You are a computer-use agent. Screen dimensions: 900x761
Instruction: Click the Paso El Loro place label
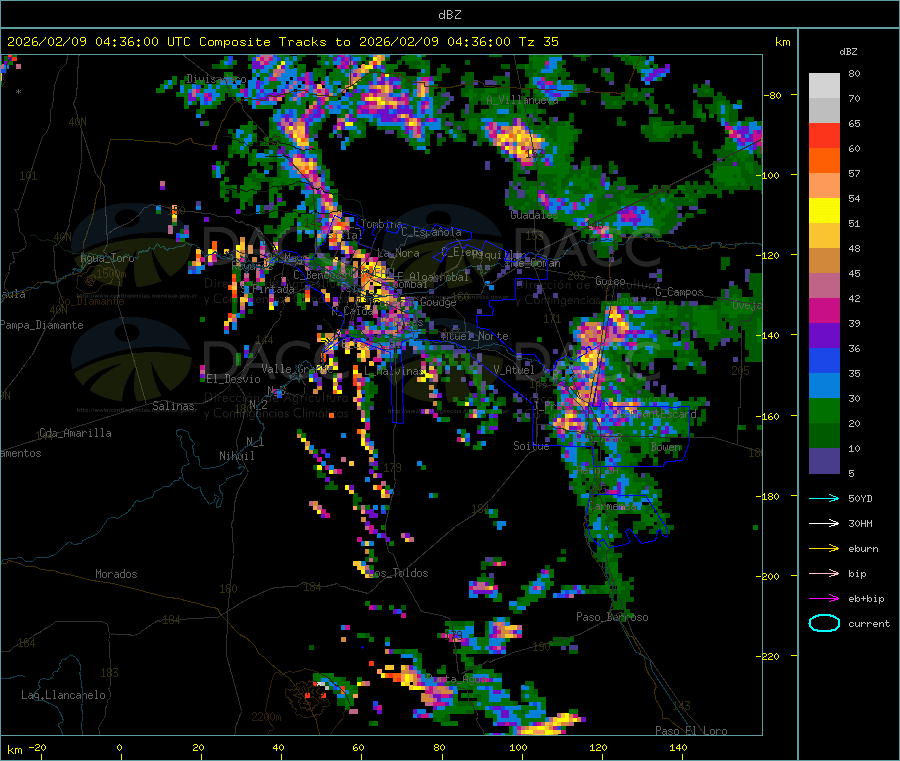point(691,731)
